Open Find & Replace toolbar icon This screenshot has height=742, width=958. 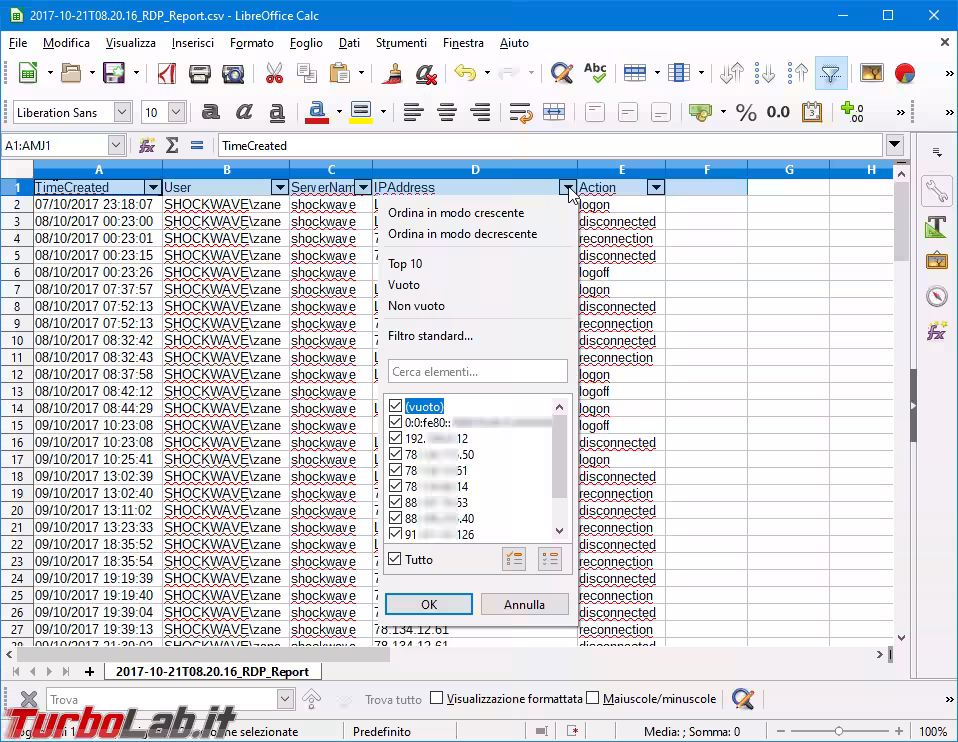(x=561, y=74)
